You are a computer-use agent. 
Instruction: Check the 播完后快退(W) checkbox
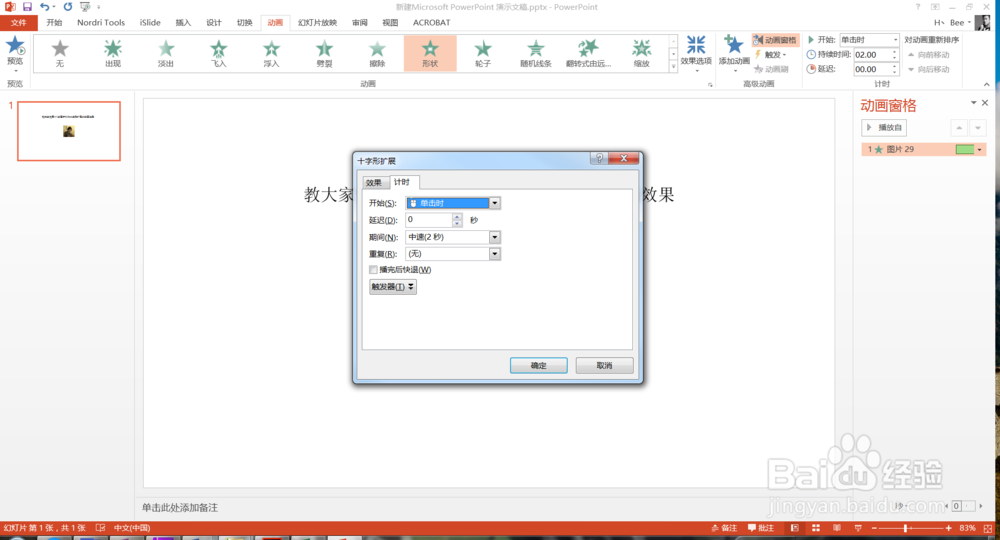[373, 270]
